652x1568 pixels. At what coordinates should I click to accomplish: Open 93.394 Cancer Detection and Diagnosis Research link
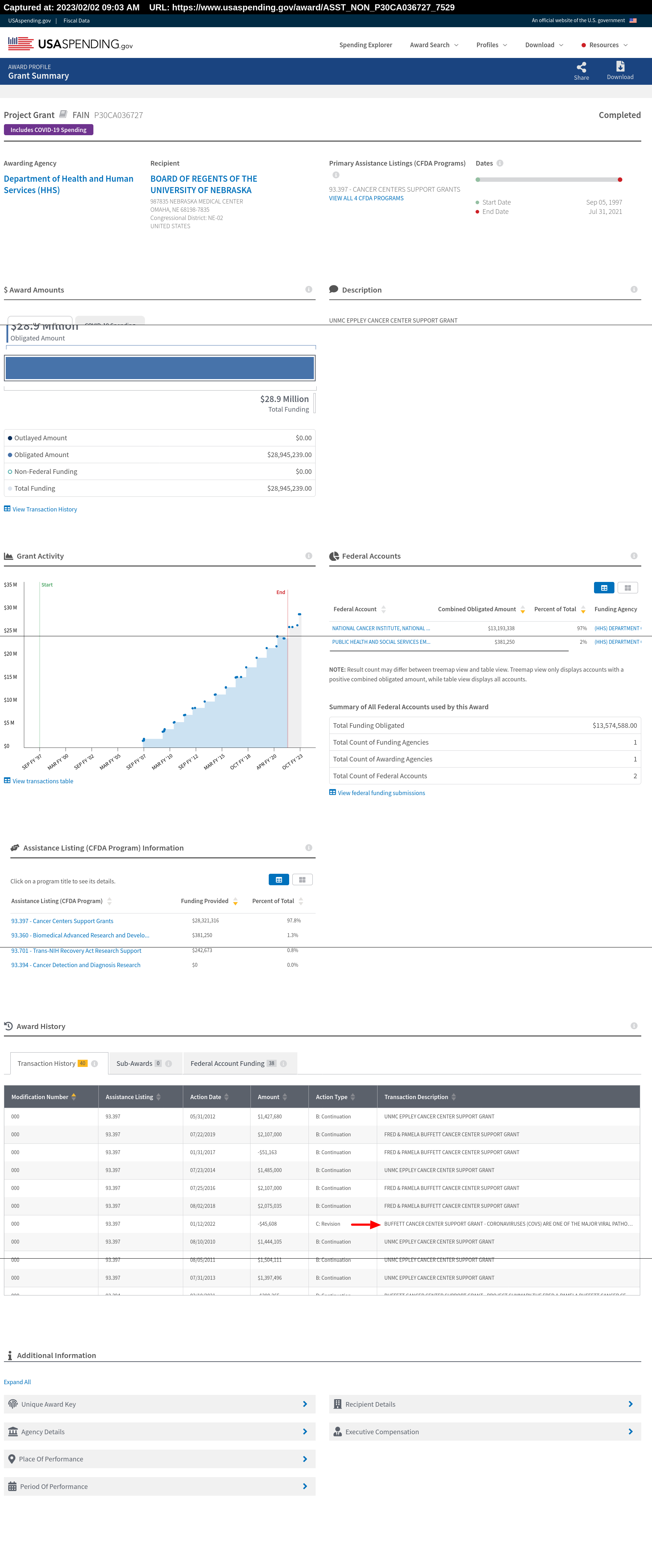point(76,965)
